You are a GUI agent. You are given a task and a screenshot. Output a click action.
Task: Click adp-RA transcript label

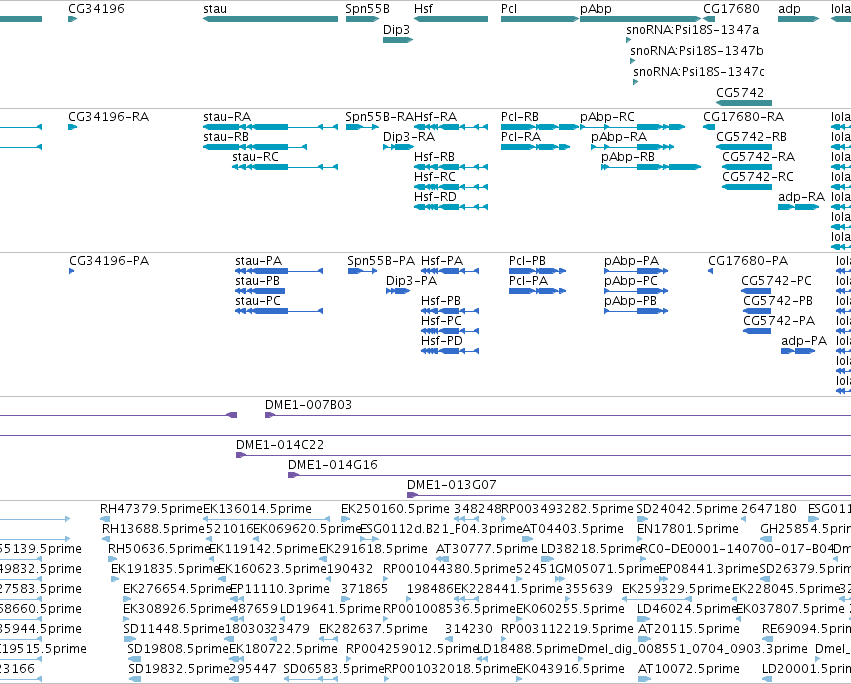[802, 197]
